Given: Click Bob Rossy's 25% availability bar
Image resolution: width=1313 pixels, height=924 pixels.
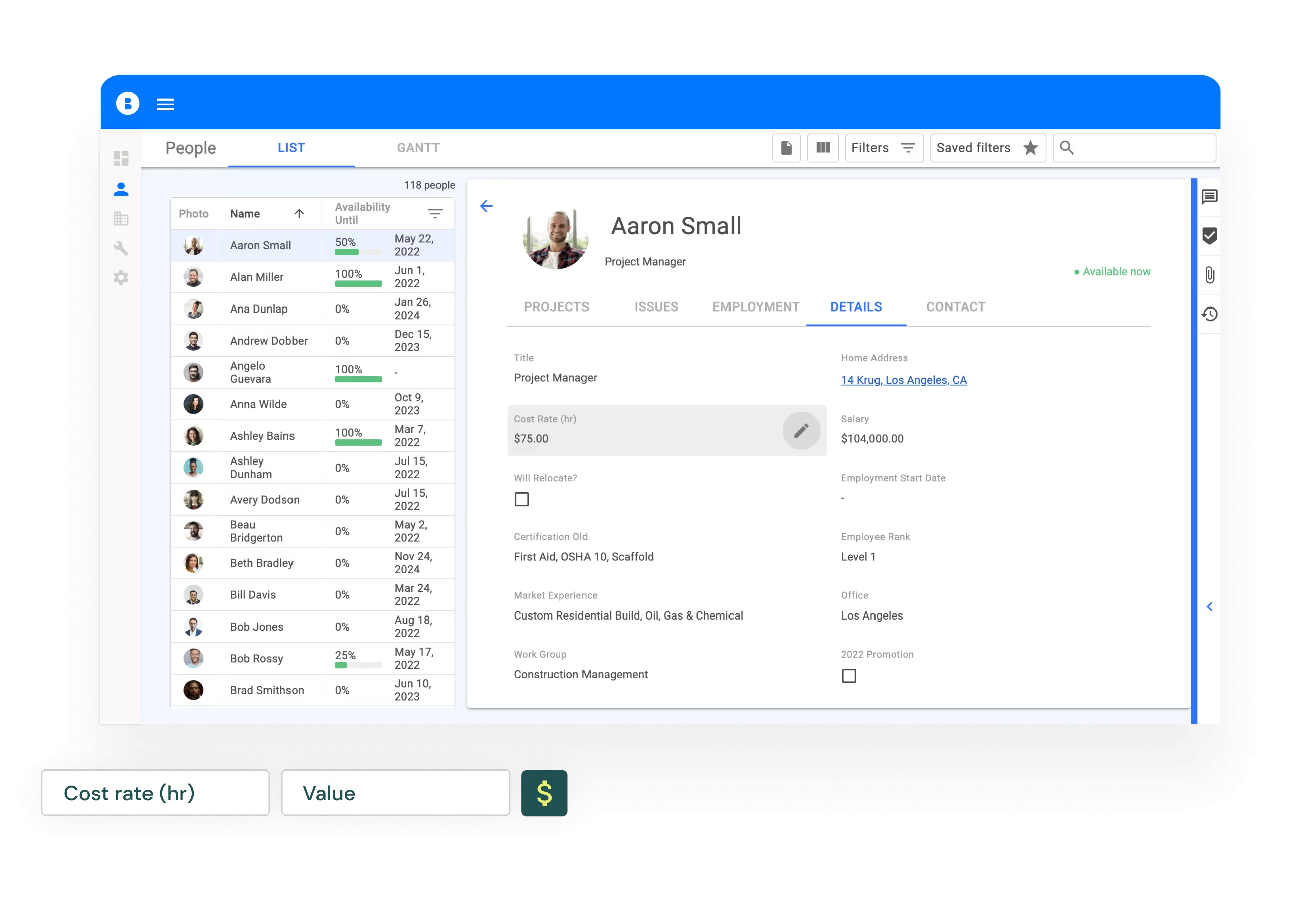Looking at the screenshot, I should 358,665.
